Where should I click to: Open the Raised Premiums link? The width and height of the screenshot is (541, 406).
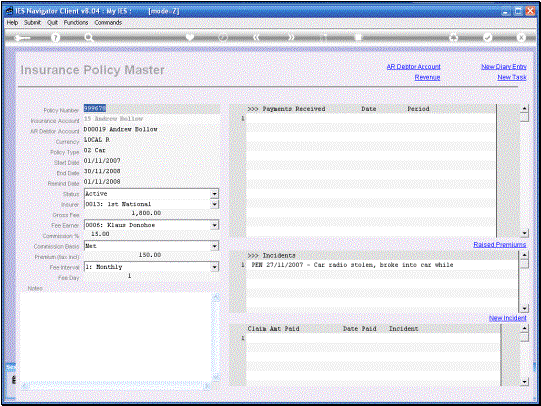point(500,245)
